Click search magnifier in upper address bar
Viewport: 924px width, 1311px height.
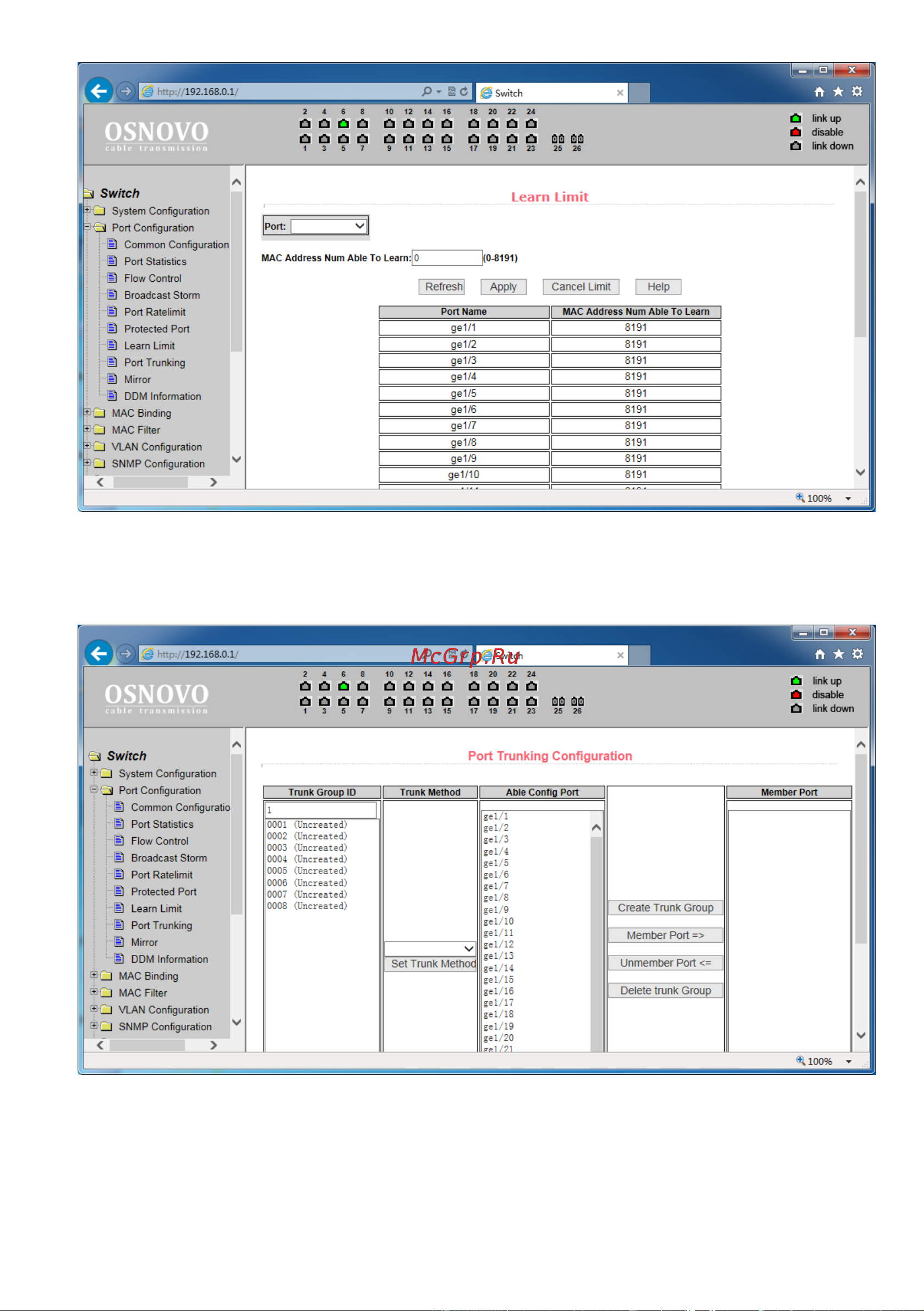point(427,91)
